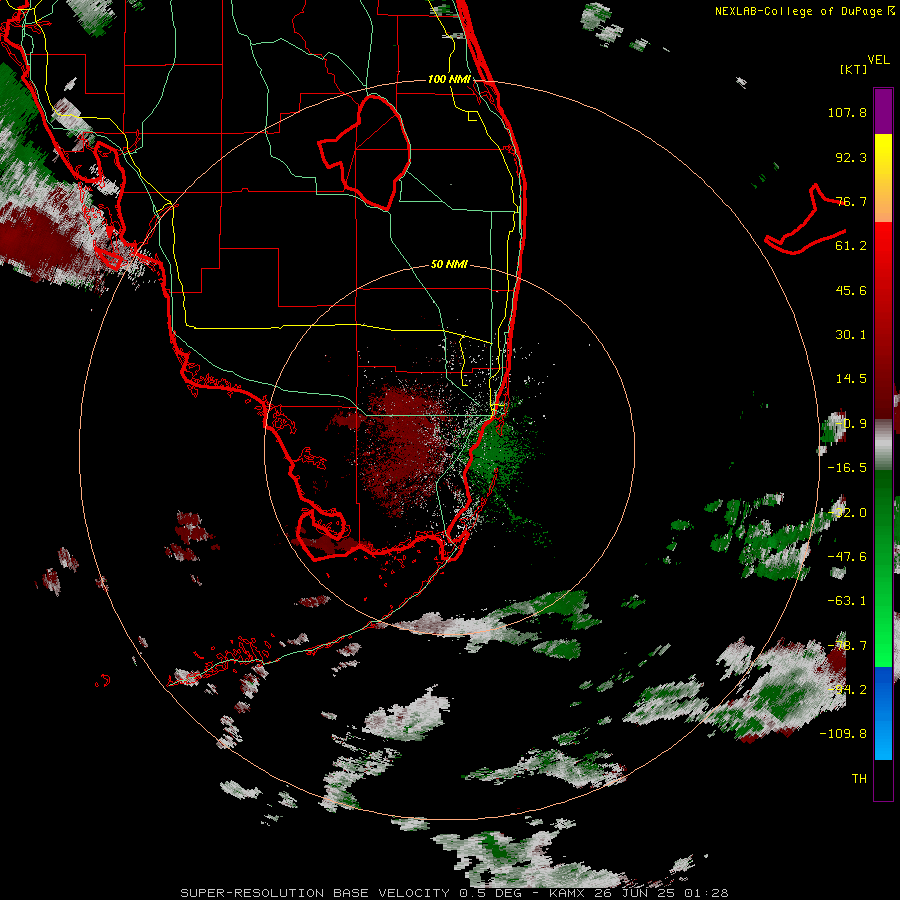Click the TH legend label
The height and width of the screenshot is (900, 900).
859,778
